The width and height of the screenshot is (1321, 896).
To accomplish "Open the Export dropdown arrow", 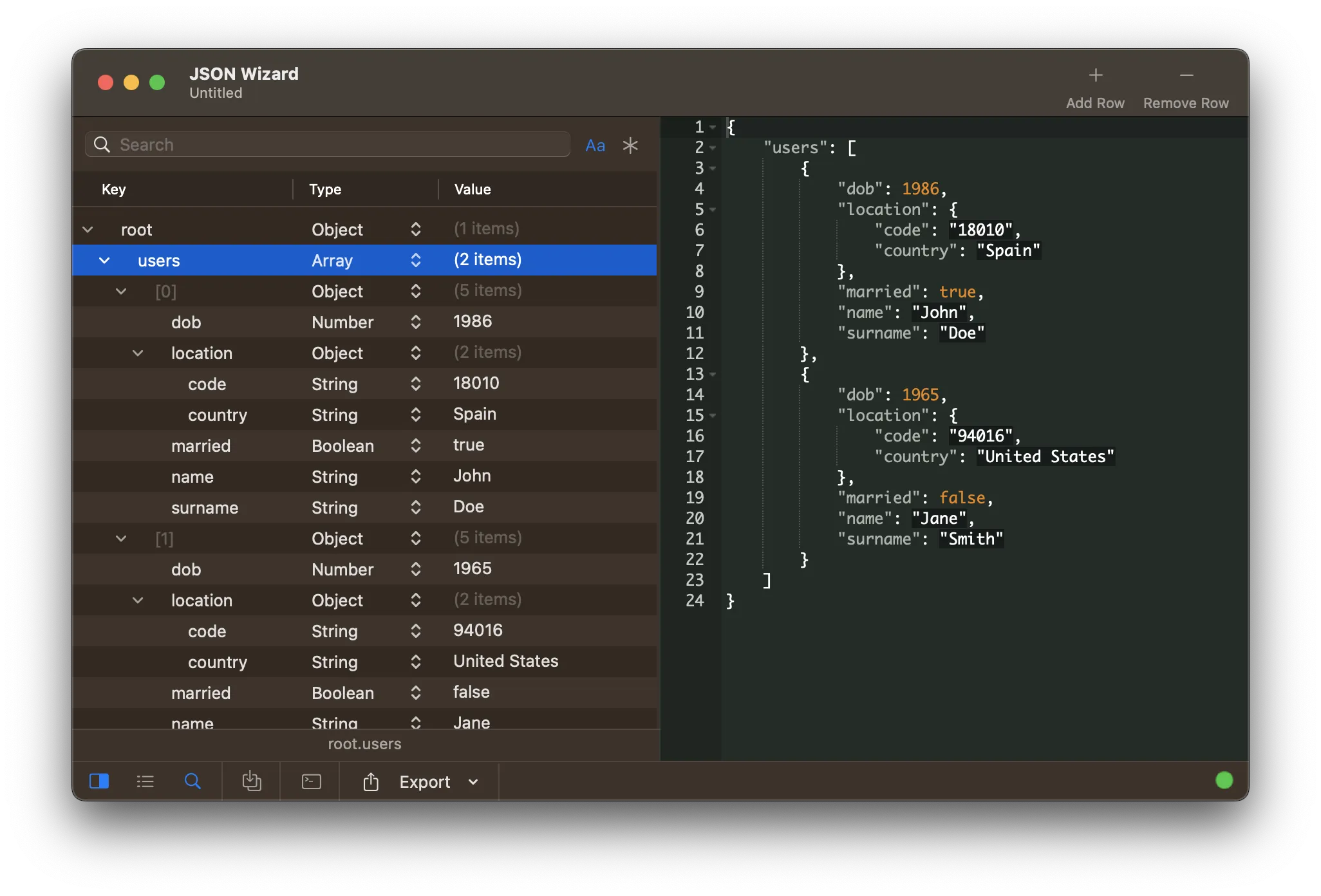I will click(474, 782).
